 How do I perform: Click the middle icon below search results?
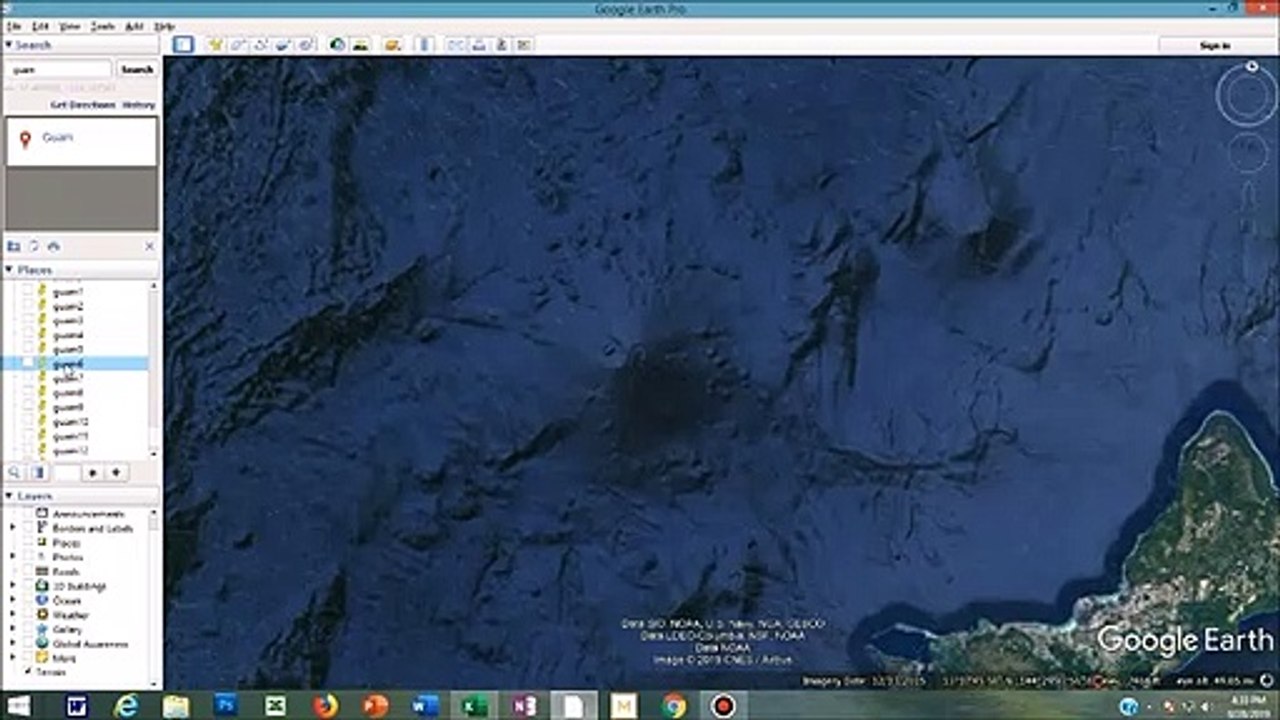click(34, 246)
